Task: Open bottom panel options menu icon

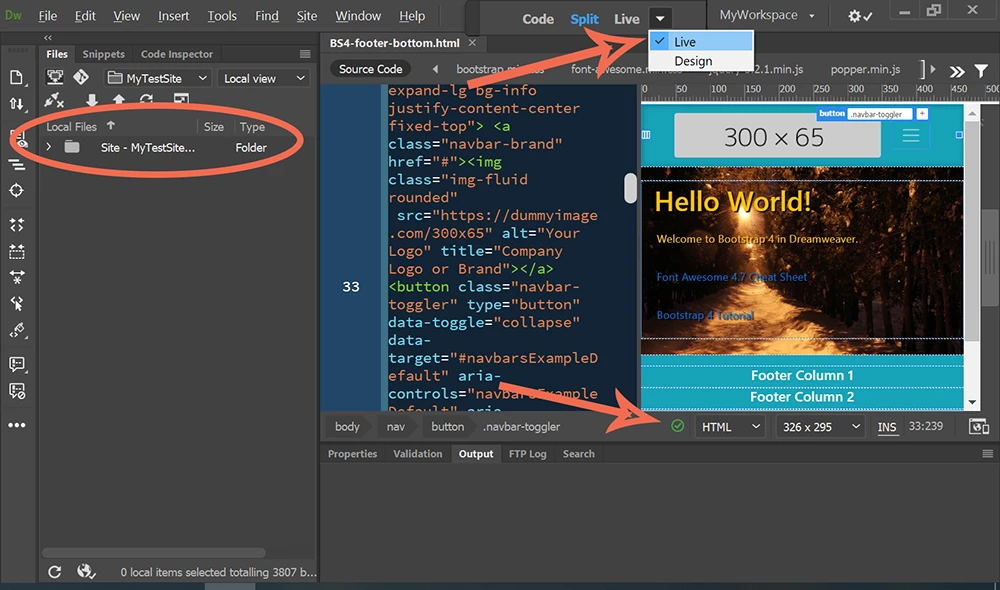Action: pos(987,454)
